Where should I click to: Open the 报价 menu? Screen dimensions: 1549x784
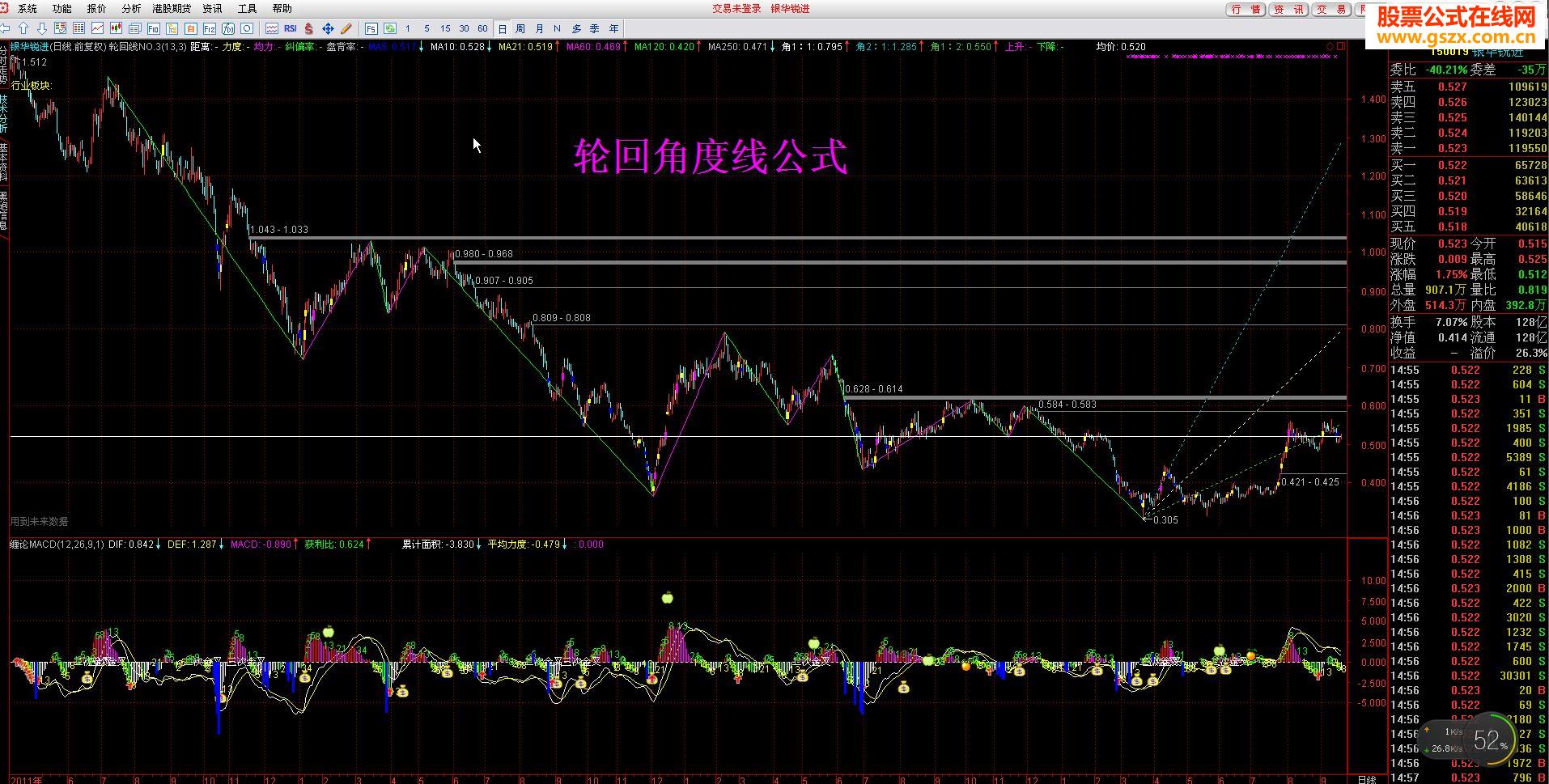(96, 9)
